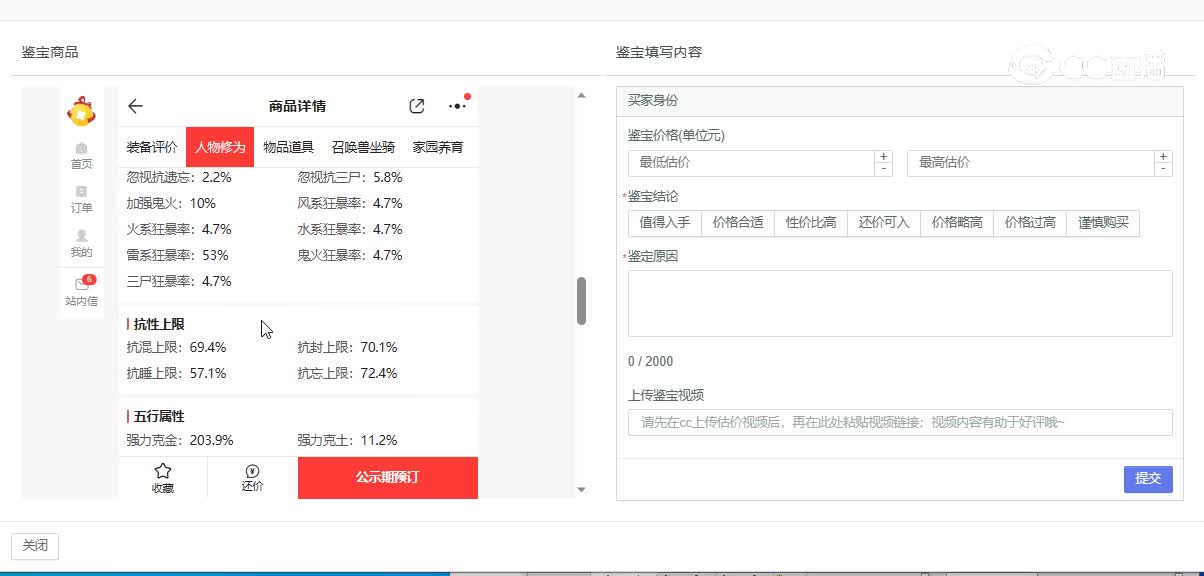Increment 最低估价 using the plus stepper
The image size is (1204, 576).
[884, 156]
